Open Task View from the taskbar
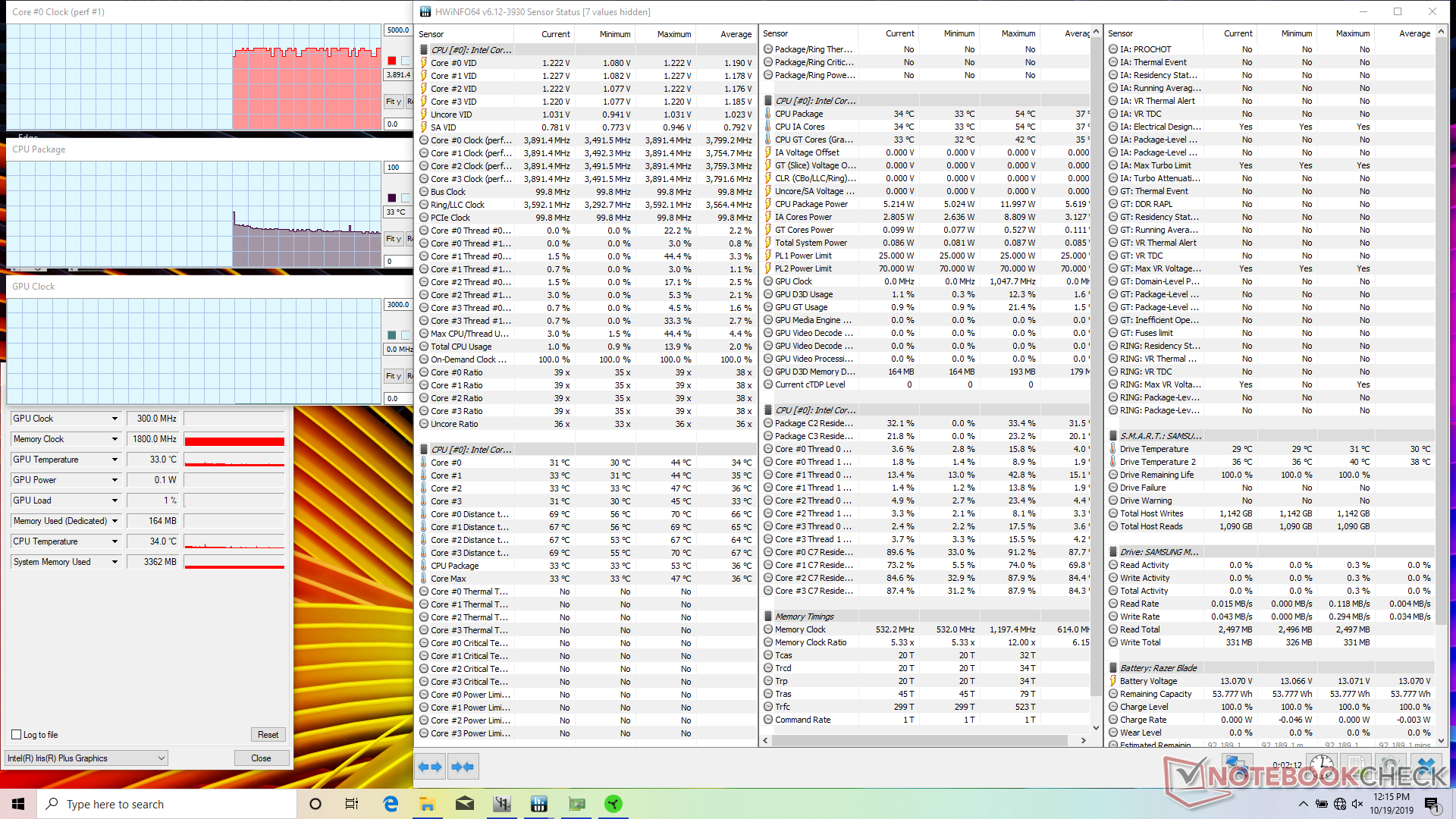This screenshot has height=819, width=1456. [x=352, y=804]
